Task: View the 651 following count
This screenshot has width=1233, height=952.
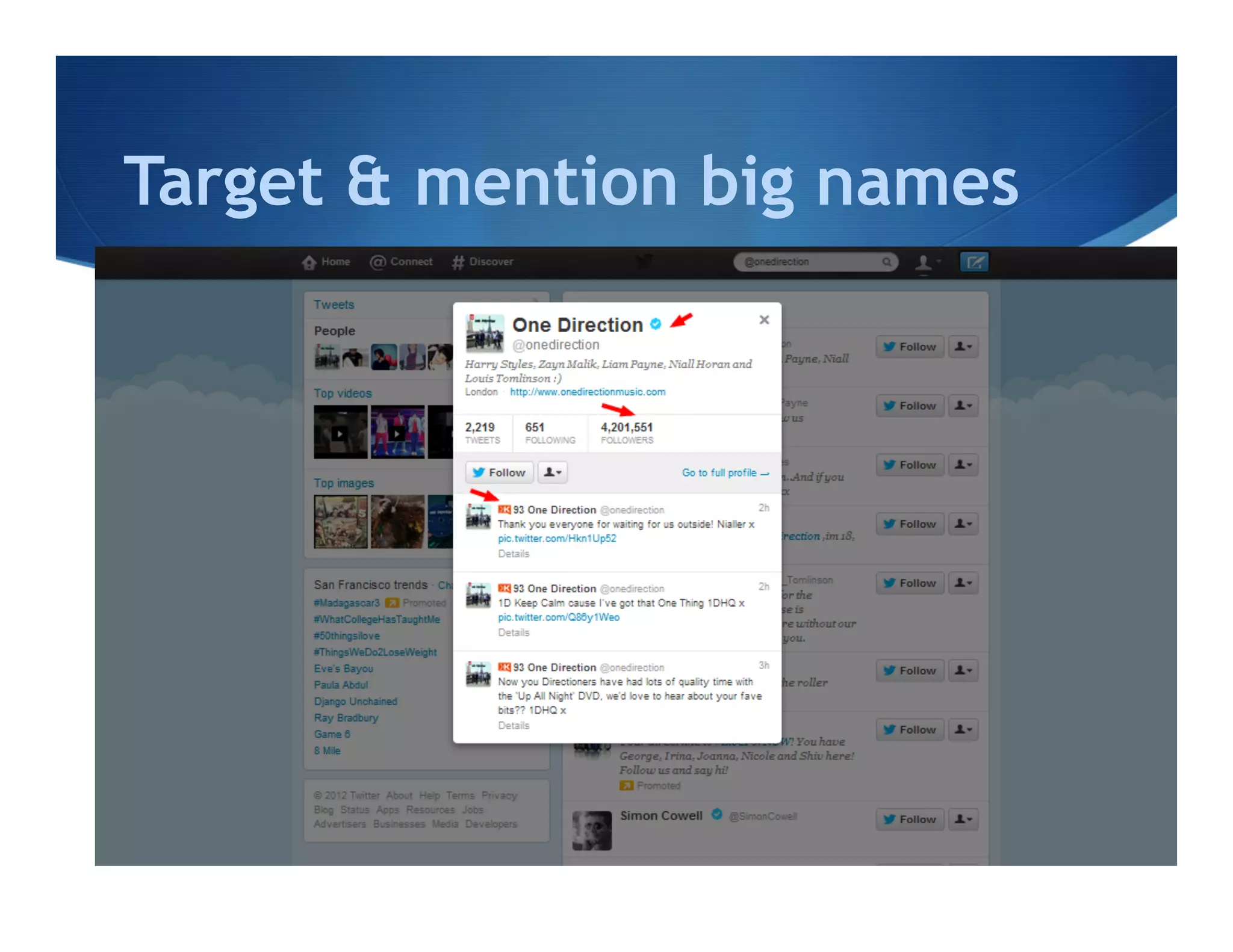Action: pos(550,433)
